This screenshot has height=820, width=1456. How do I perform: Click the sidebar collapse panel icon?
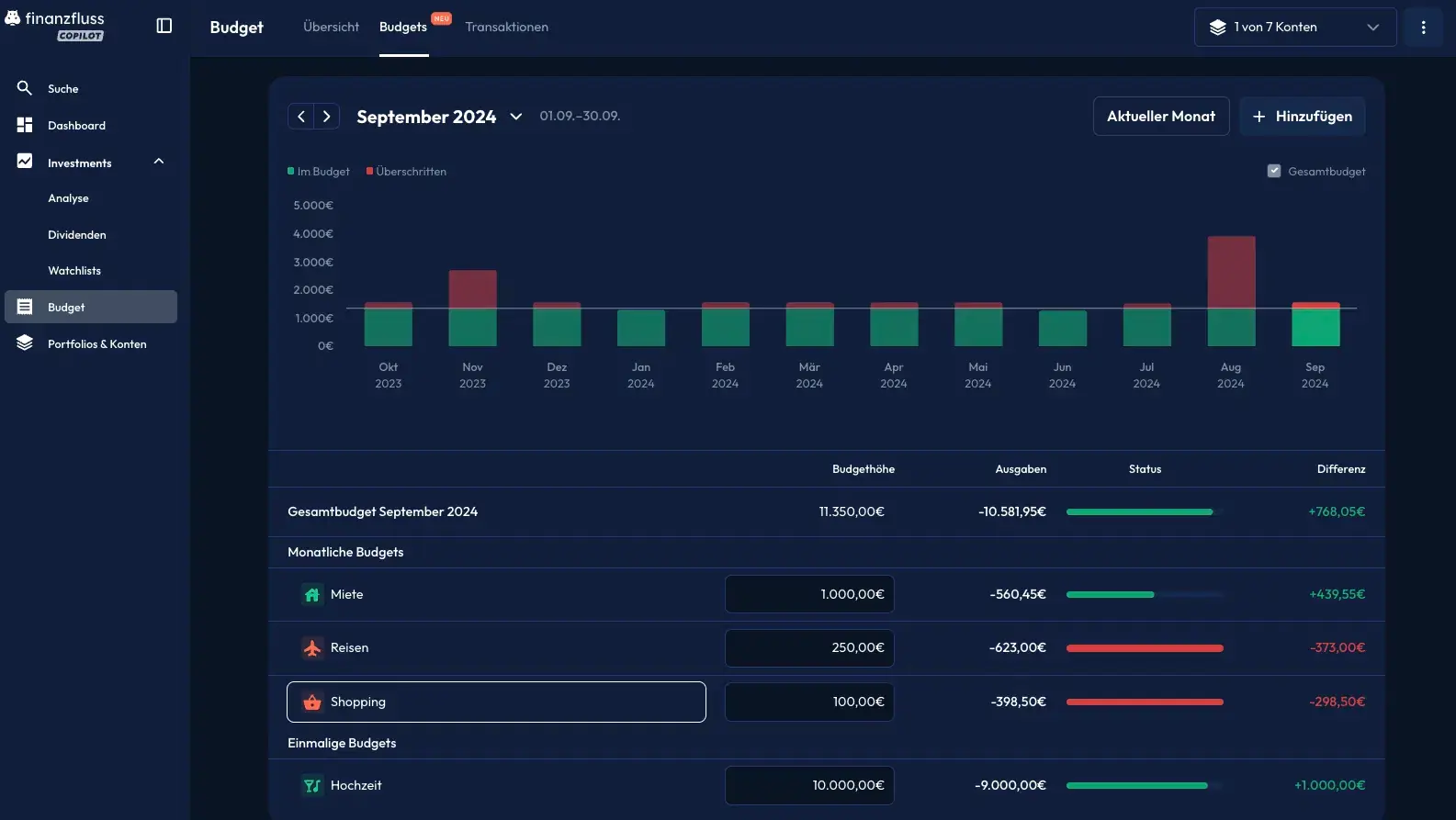(x=164, y=26)
